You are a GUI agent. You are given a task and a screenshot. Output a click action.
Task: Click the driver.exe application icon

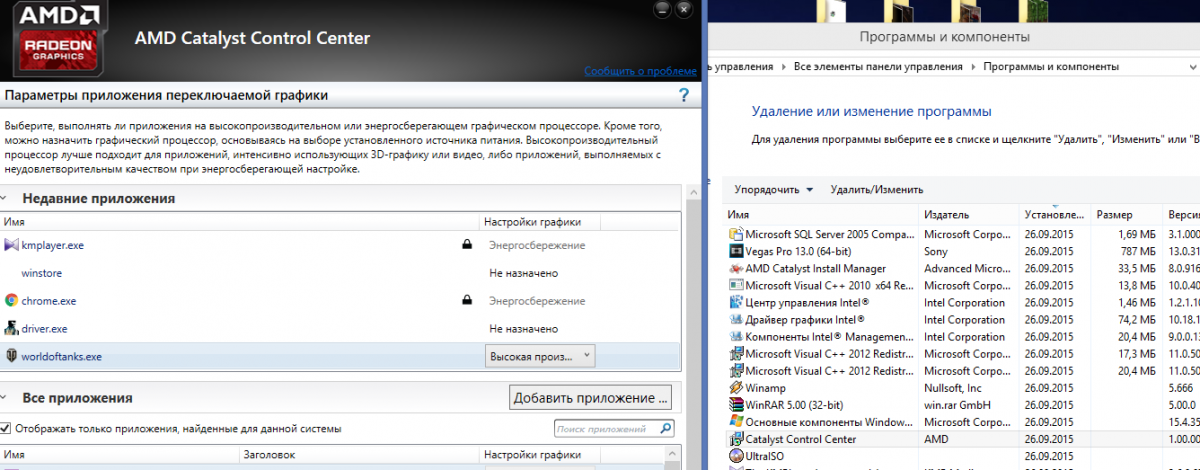point(11,328)
